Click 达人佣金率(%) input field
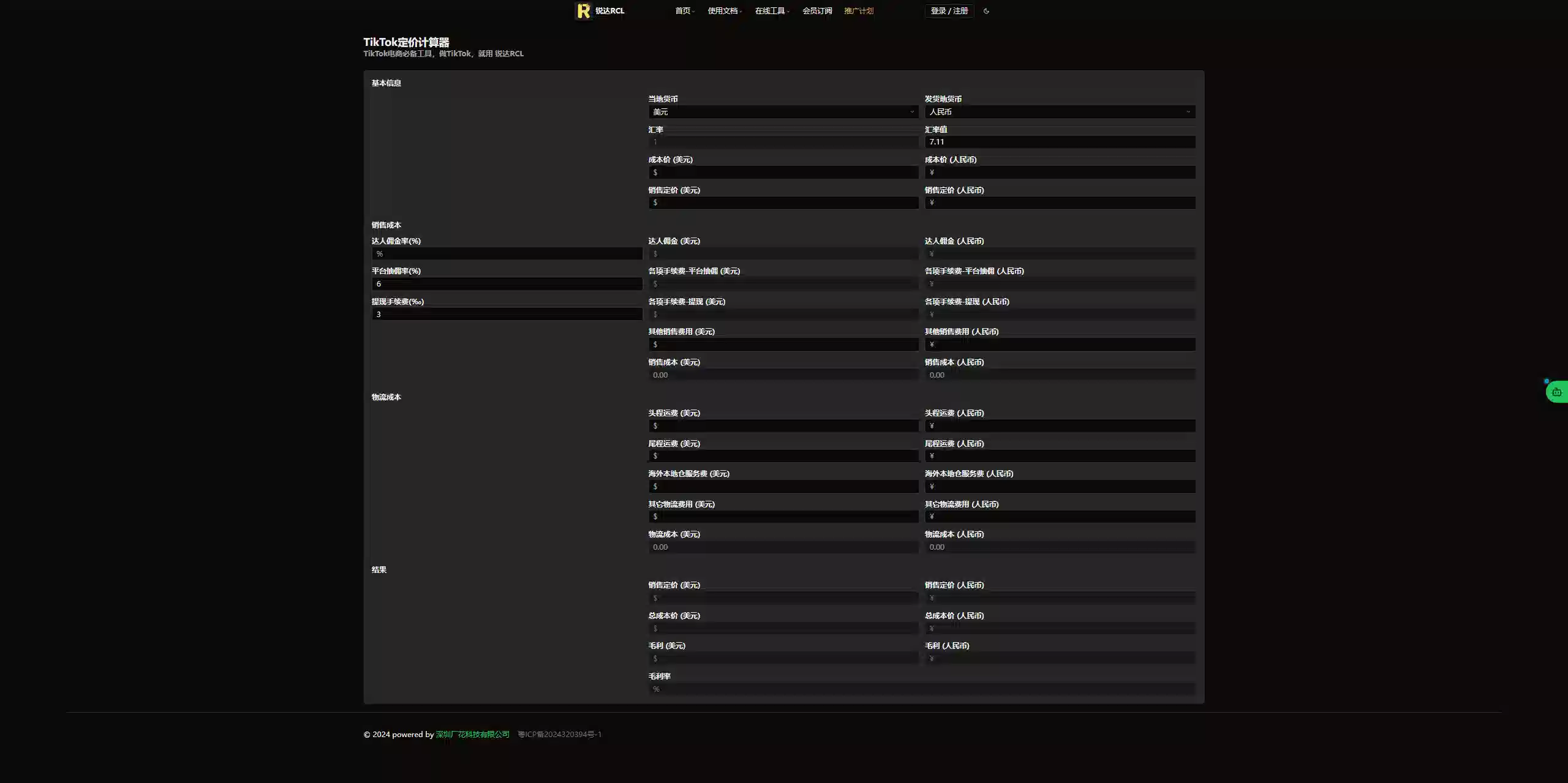Screen dimensions: 1568x783 [x=507, y=254]
